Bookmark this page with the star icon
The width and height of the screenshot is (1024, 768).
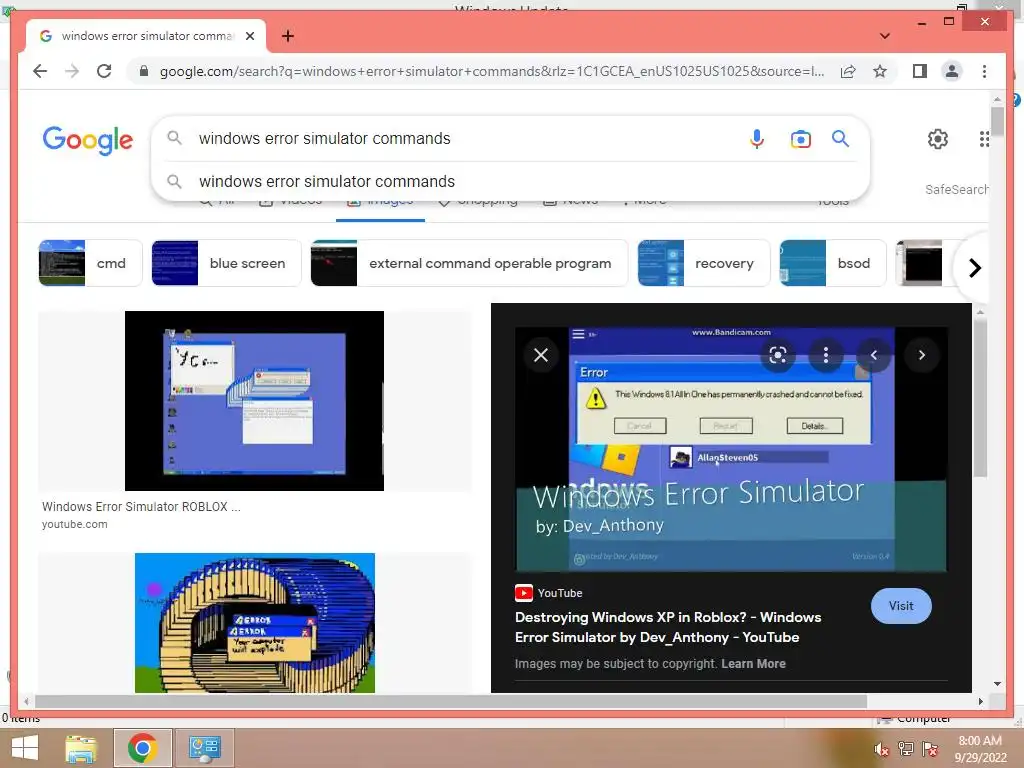pyautogui.click(x=880, y=71)
